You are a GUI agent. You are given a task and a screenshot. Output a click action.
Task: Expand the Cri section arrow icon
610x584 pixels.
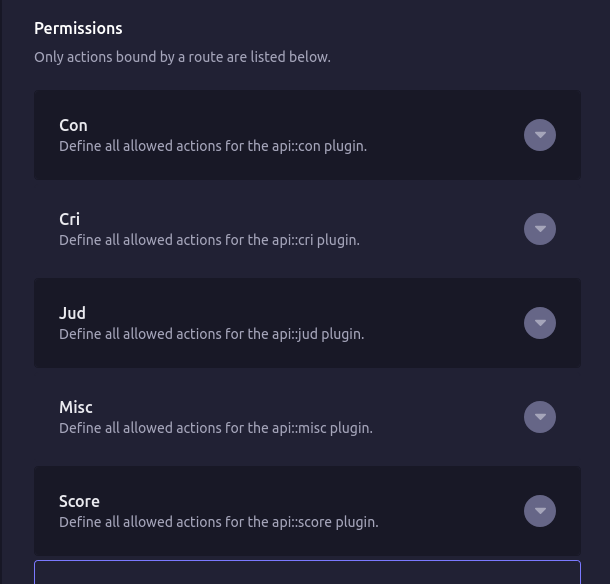point(540,229)
